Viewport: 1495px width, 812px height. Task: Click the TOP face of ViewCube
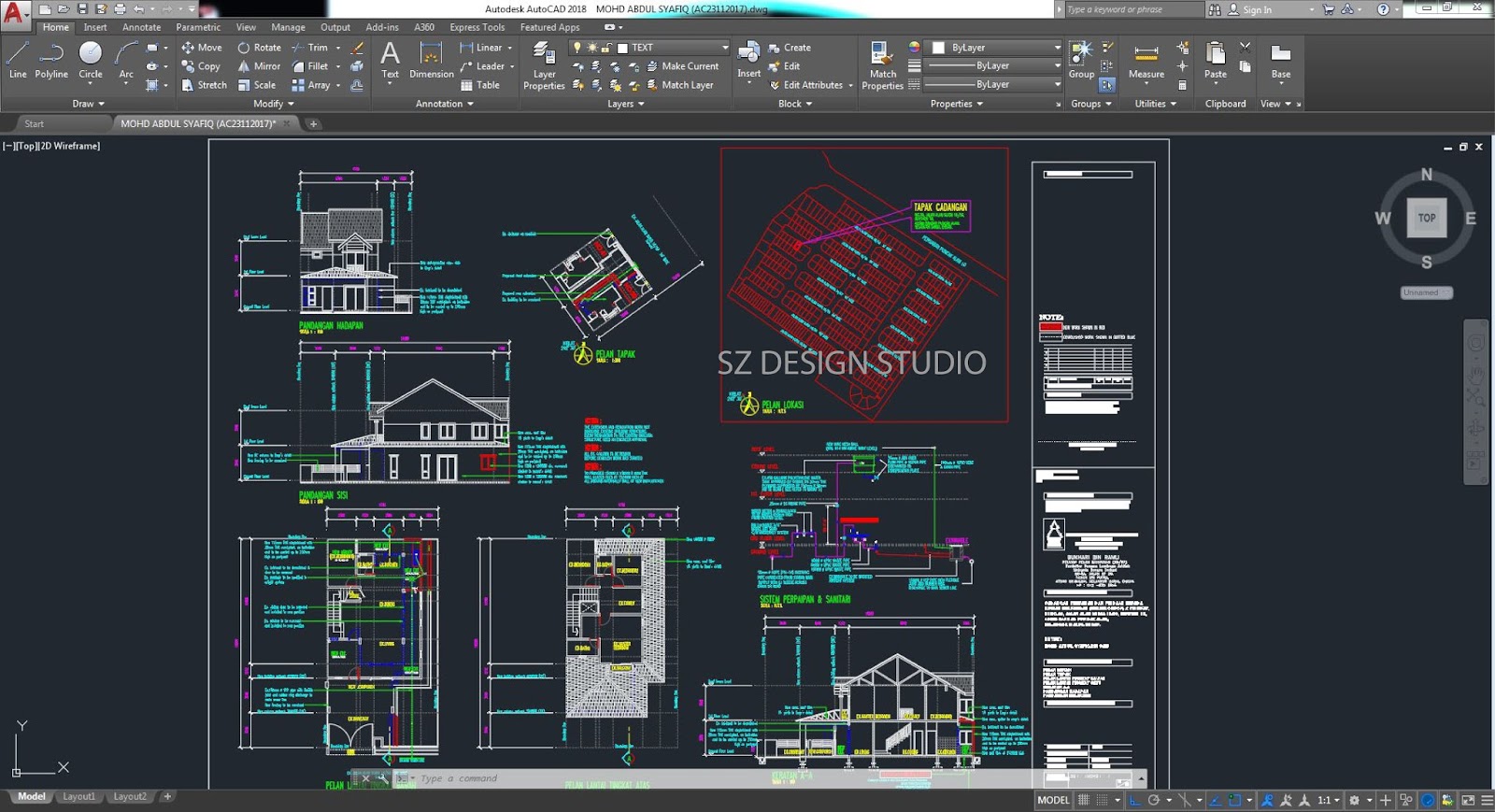click(1427, 218)
